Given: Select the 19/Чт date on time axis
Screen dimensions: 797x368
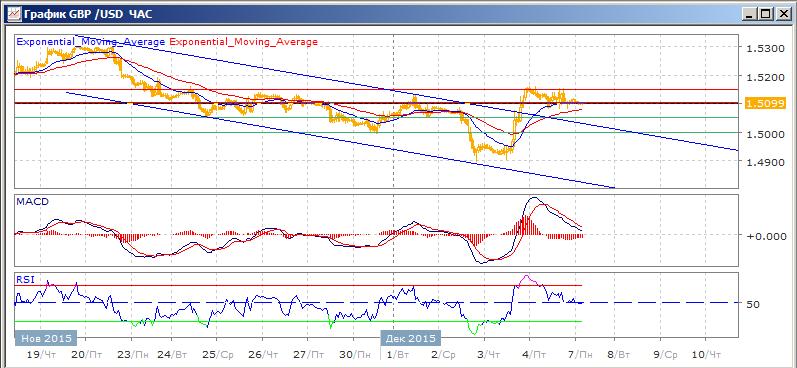Looking at the screenshot, I should pos(42,354).
